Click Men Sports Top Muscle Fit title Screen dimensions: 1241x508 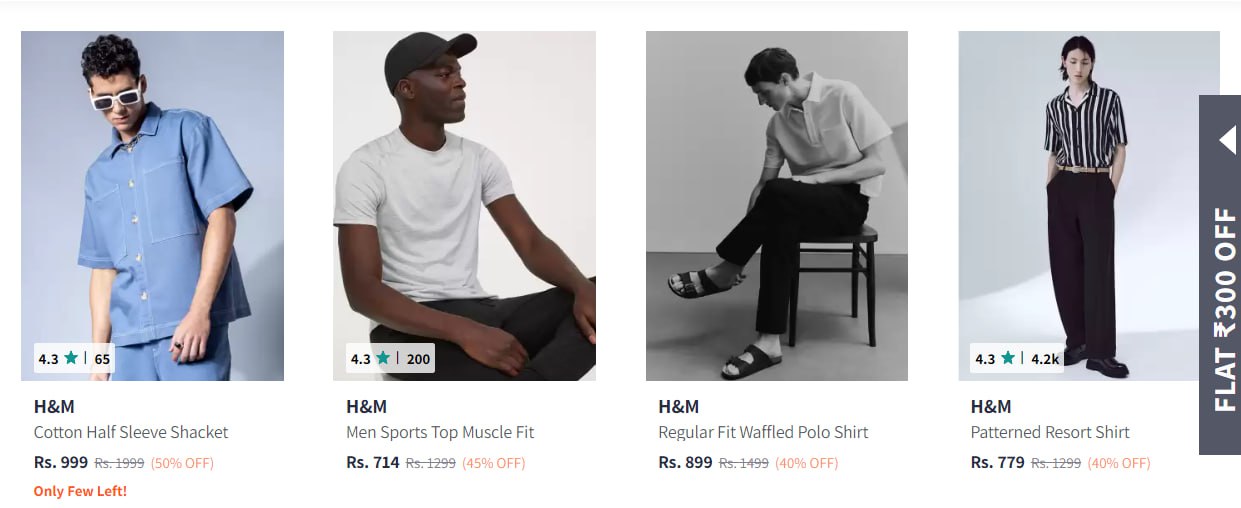440,432
